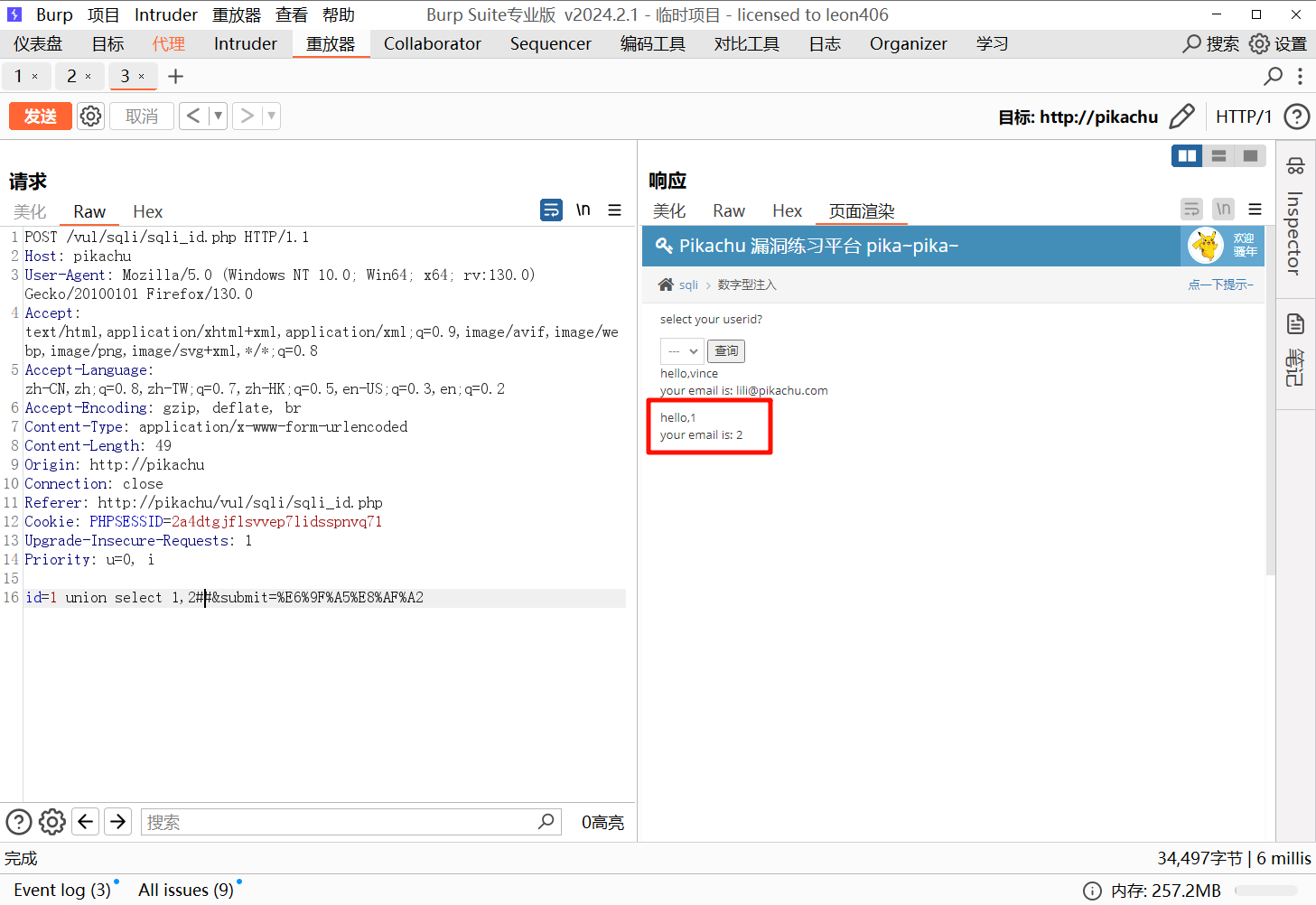This screenshot has width=1316, height=905.
Task: Go to previous request with back arrow
Action: (193, 116)
